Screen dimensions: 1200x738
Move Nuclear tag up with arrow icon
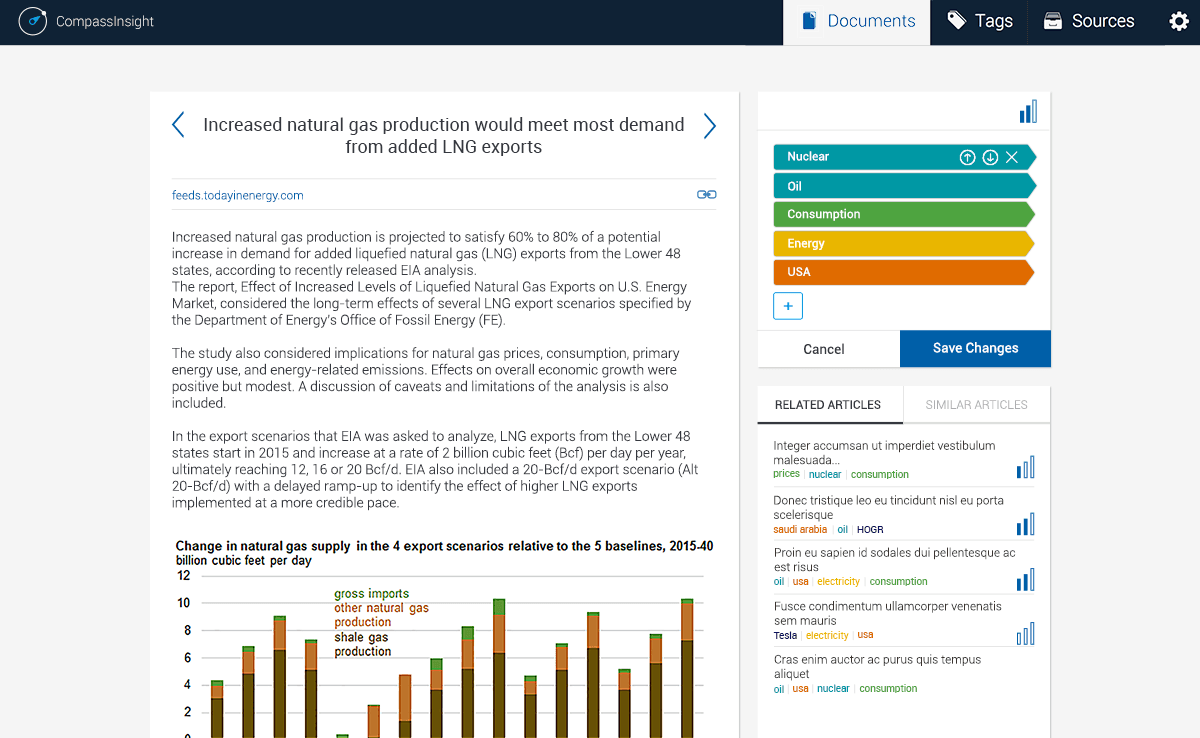click(967, 157)
